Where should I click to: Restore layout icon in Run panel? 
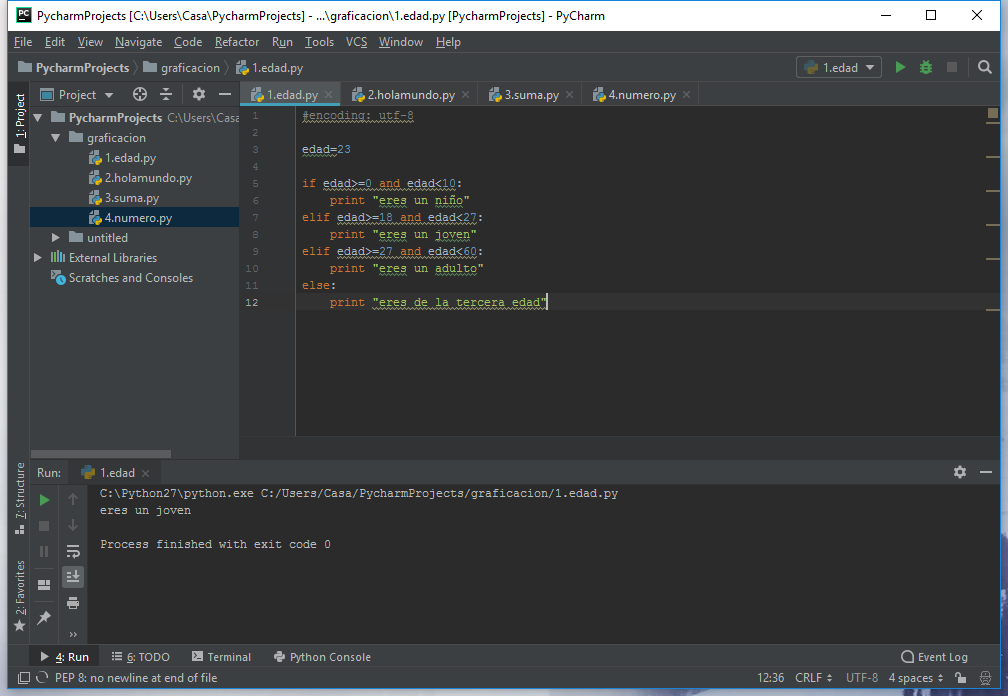click(44, 585)
